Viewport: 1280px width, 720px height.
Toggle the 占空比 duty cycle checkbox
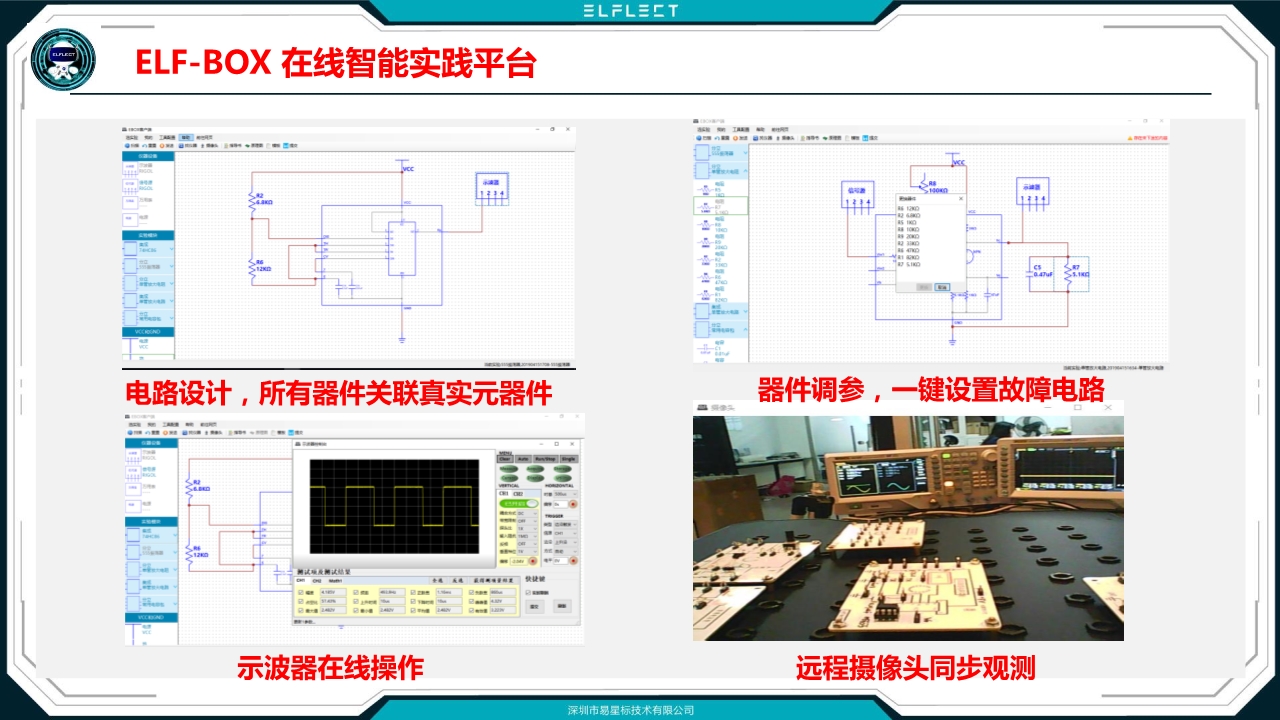(301, 601)
